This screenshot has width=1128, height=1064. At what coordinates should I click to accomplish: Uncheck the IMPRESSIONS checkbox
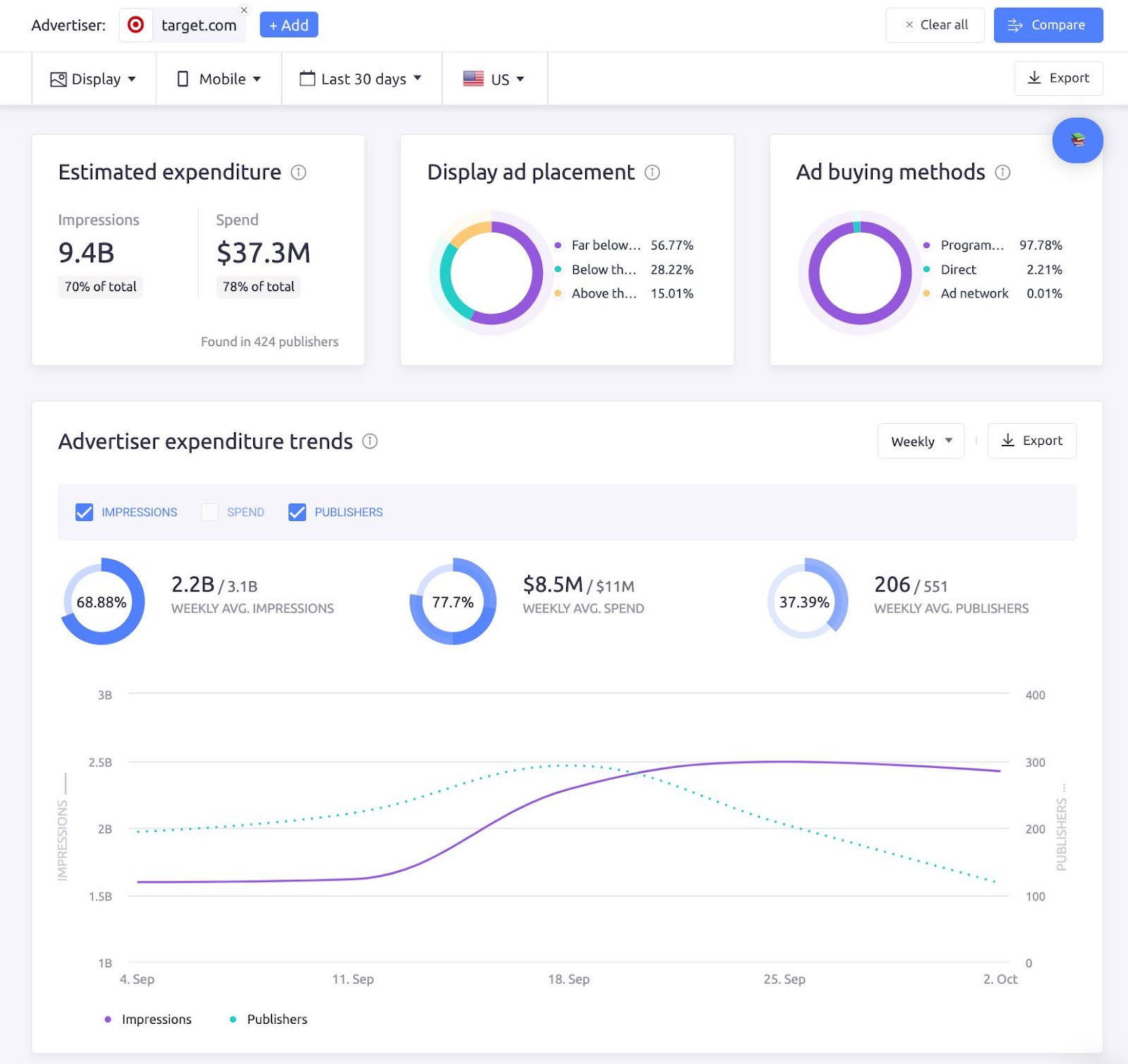pos(85,513)
